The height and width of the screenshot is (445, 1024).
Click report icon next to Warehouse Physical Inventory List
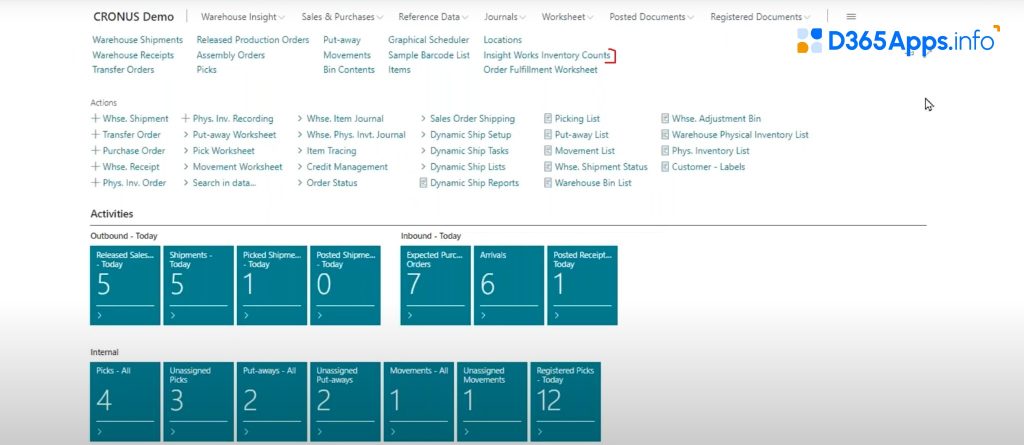[x=665, y=135]
